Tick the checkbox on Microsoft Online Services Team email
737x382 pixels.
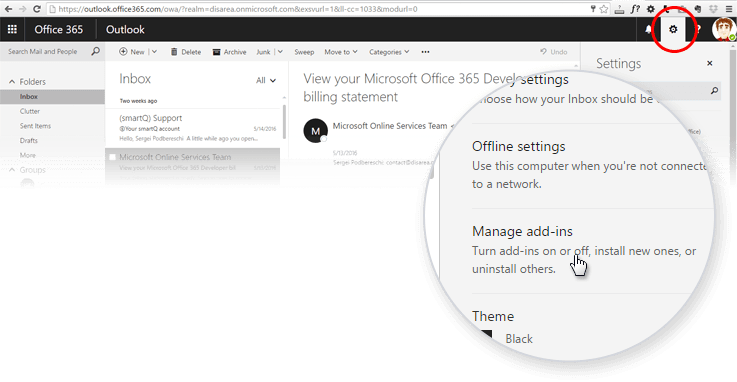point(112,157)
